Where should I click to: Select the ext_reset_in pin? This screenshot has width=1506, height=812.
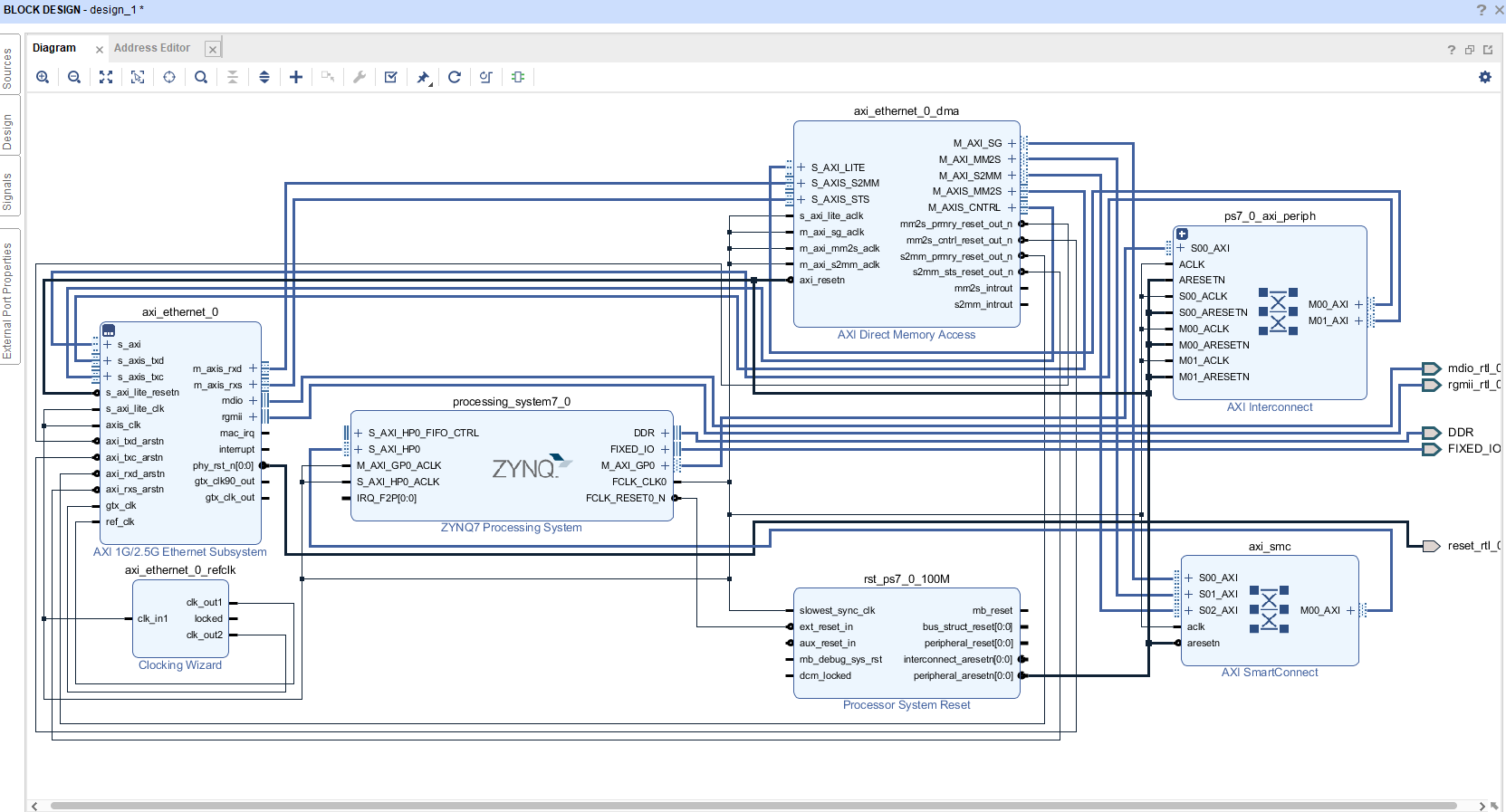tap(826, 626)
